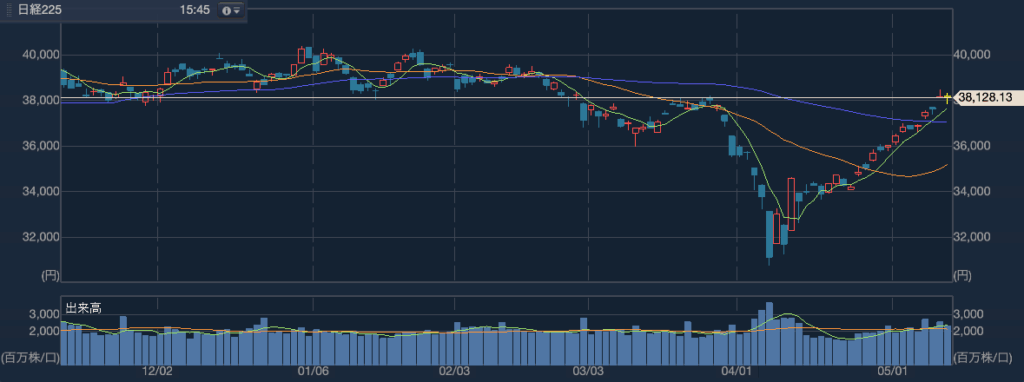Screen dimensions: 1024x382
Task: Click the left (百万株/口) volume unit label
Action: coord(30,357)
